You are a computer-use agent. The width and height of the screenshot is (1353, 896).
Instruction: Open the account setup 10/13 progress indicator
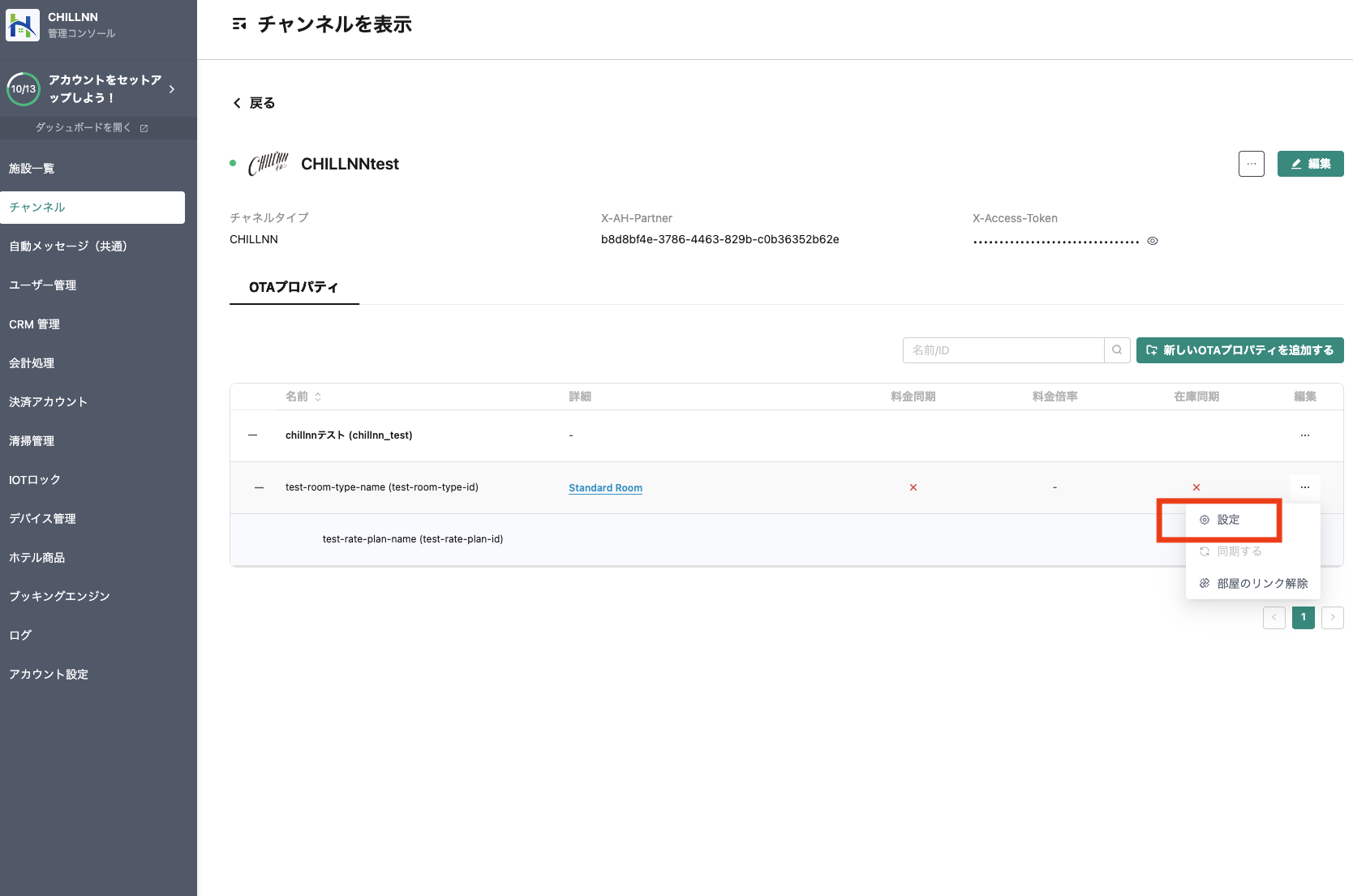[24, 89]
